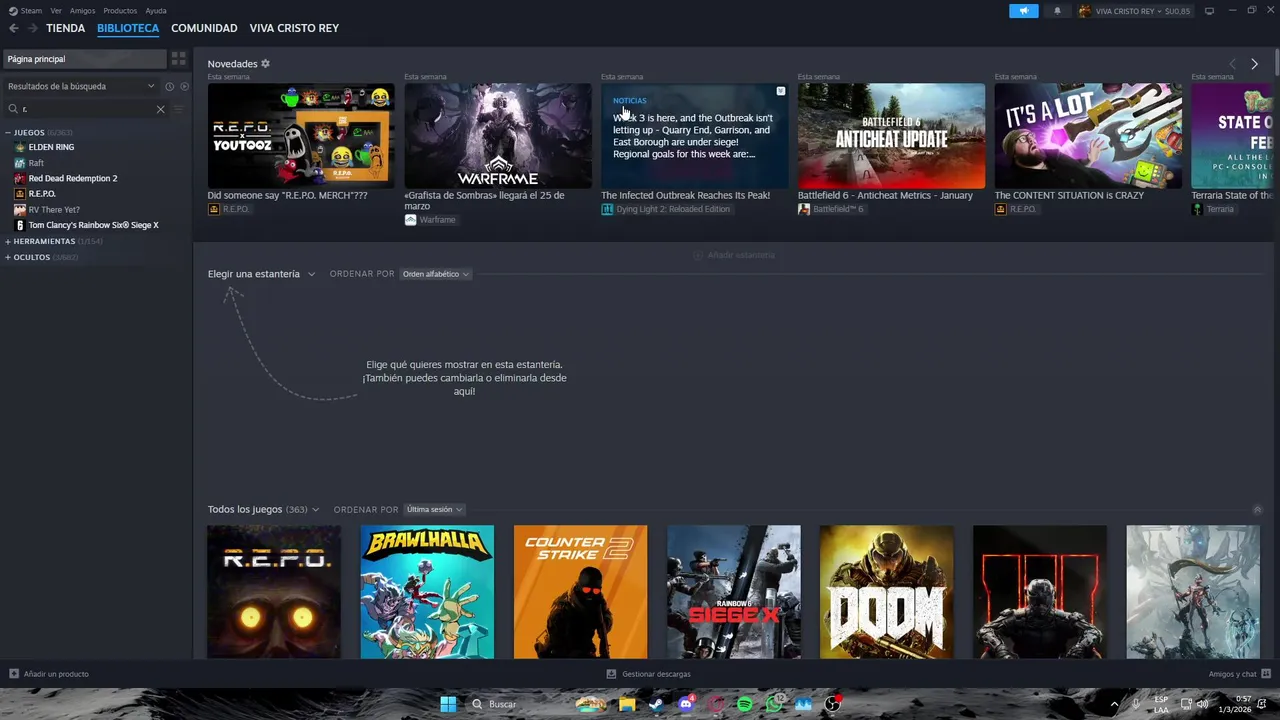
Task: Open WhatsApp from the taskbar
Action: [773, 704]
